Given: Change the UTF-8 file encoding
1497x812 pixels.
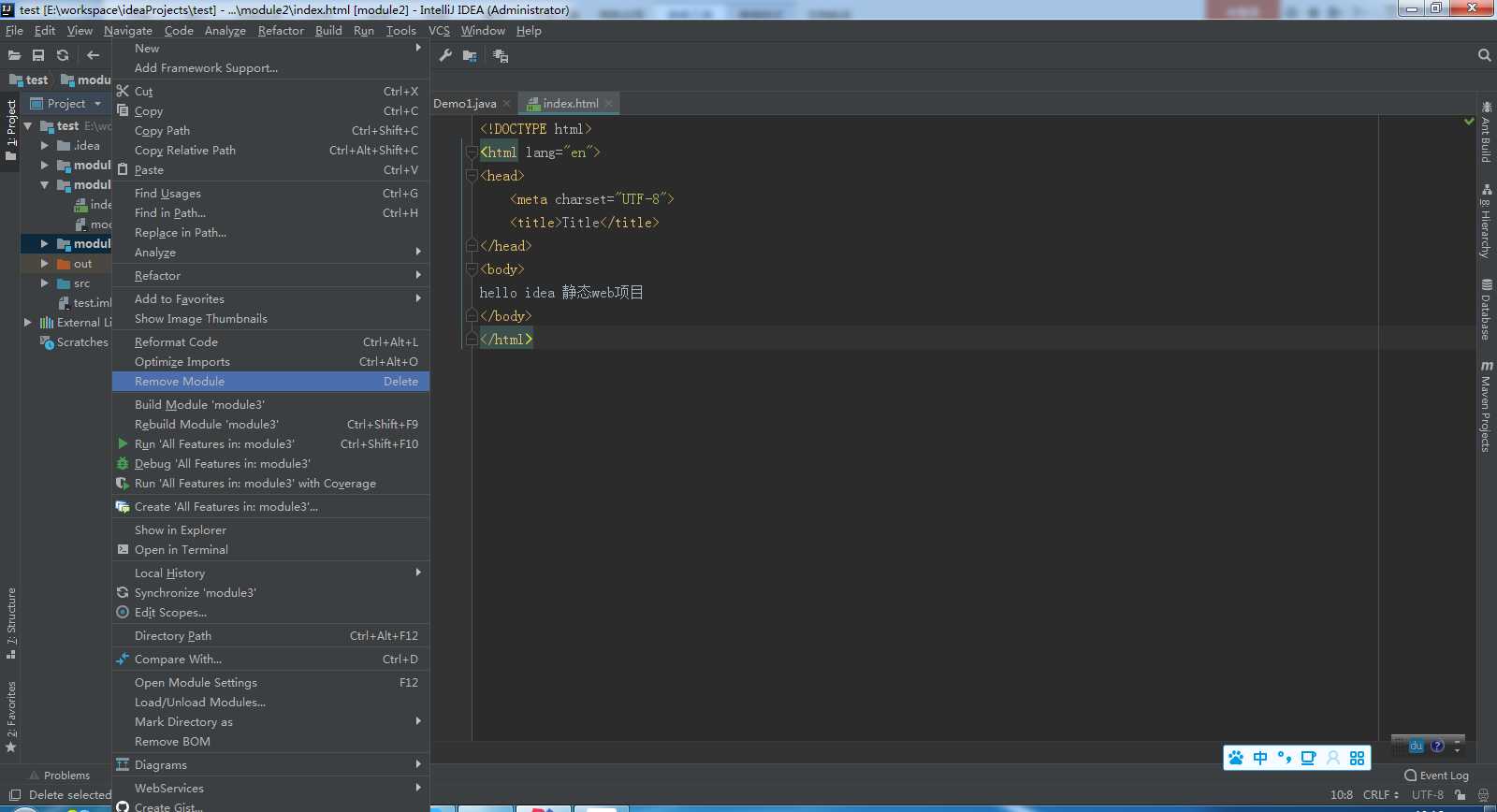Looking at the screenshot, I should tap(1428, 795).
